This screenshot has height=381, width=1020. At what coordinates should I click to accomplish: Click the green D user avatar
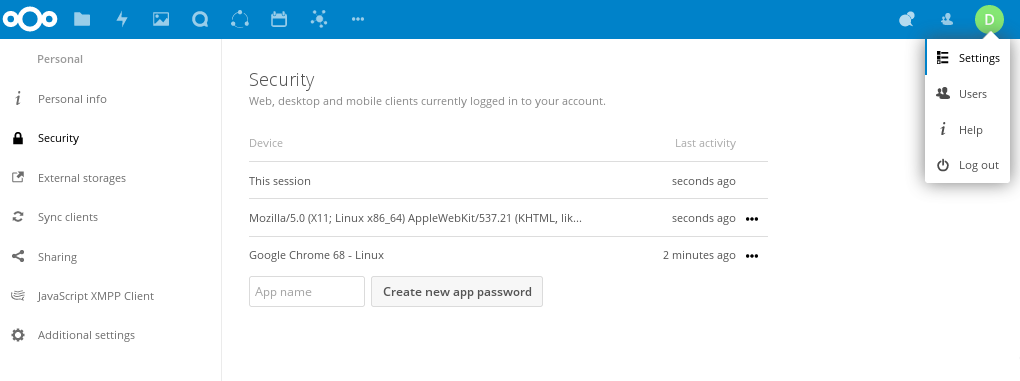[x=989, y=20]
